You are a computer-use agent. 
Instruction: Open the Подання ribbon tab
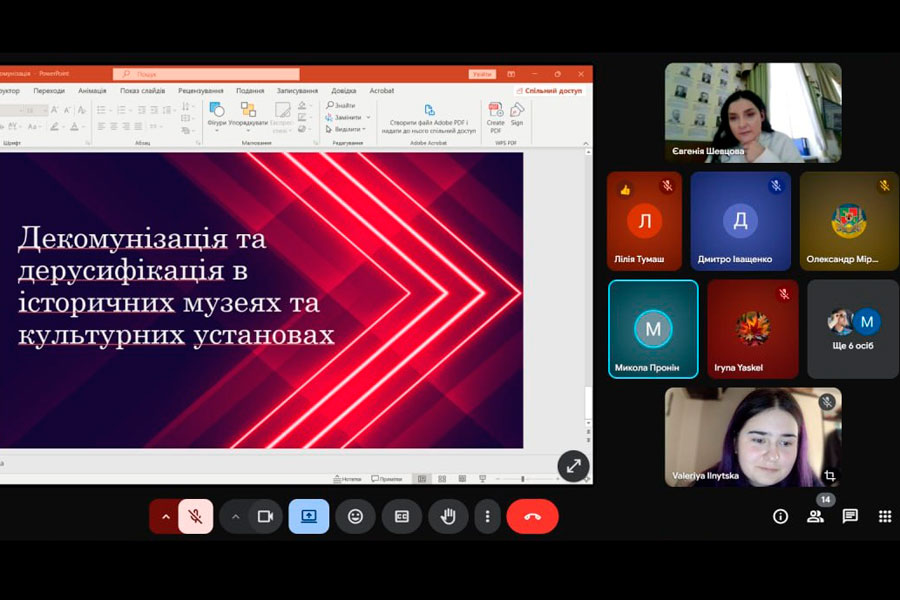pos(250,91)
